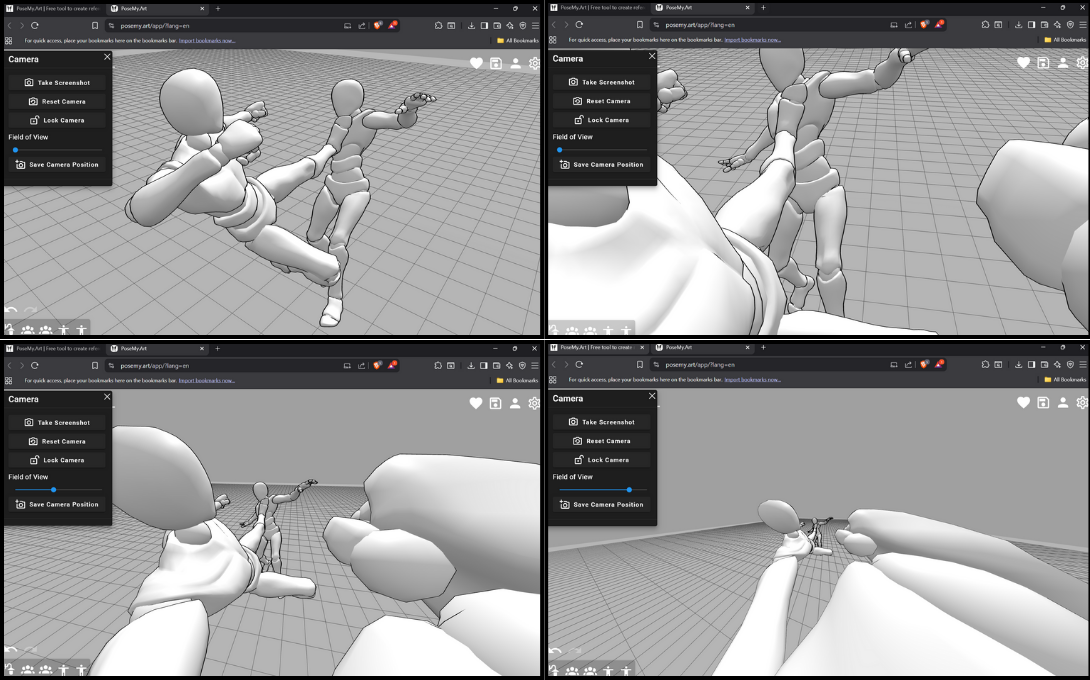Close the Camera panel in top-left window
The height and width of the screenshot is (680, 1090).
click(107, 57)
